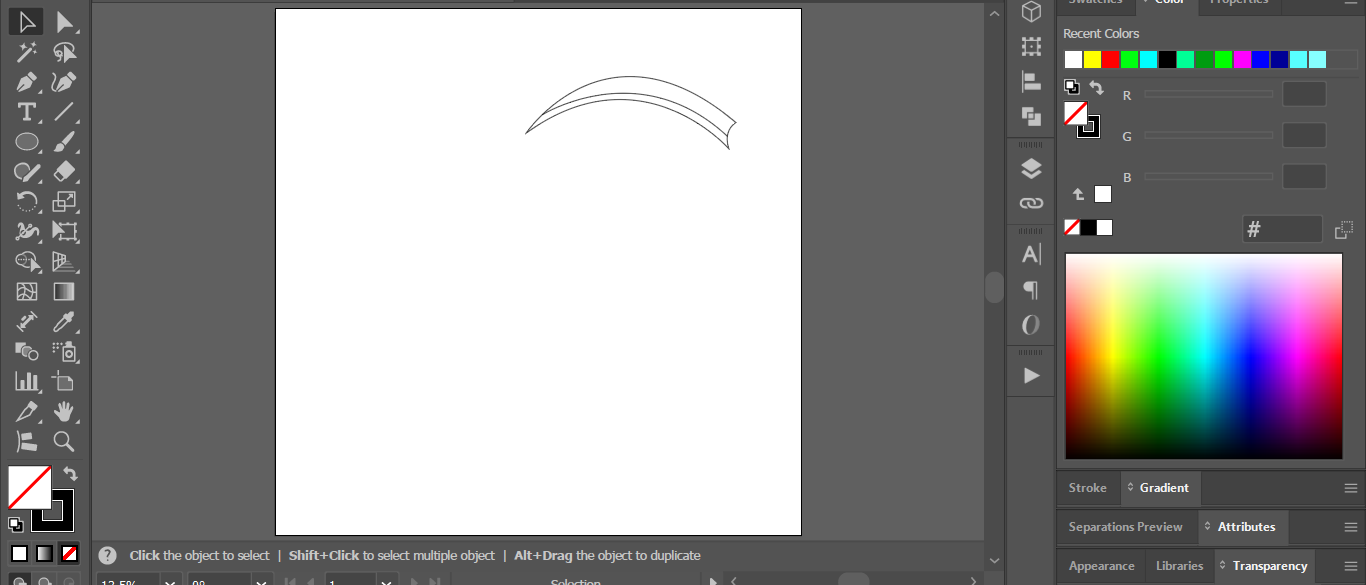Choose the Magic Wand tool
Image resolution: width=1366 pixels, height=585 pixels.
click(27, 51)
